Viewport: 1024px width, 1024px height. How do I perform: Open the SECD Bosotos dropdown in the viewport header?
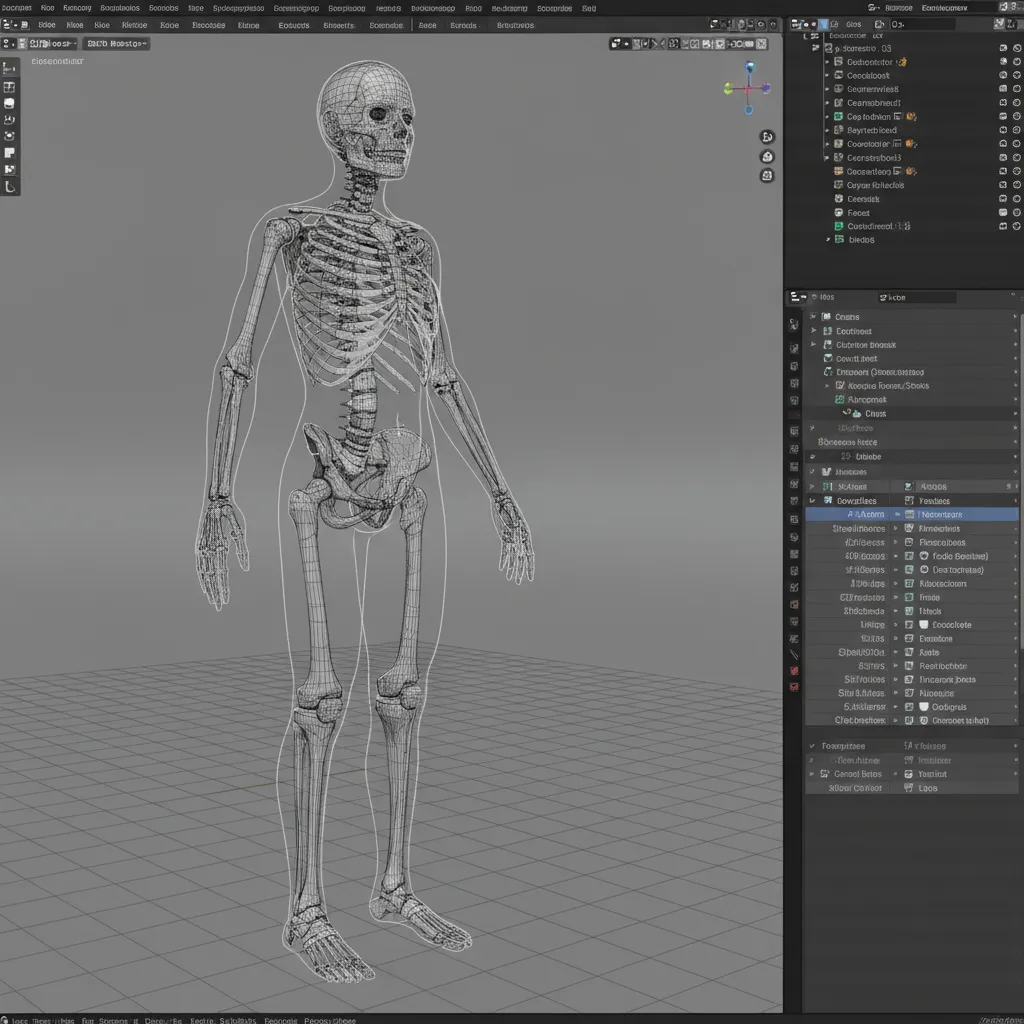tap(116, 44)
